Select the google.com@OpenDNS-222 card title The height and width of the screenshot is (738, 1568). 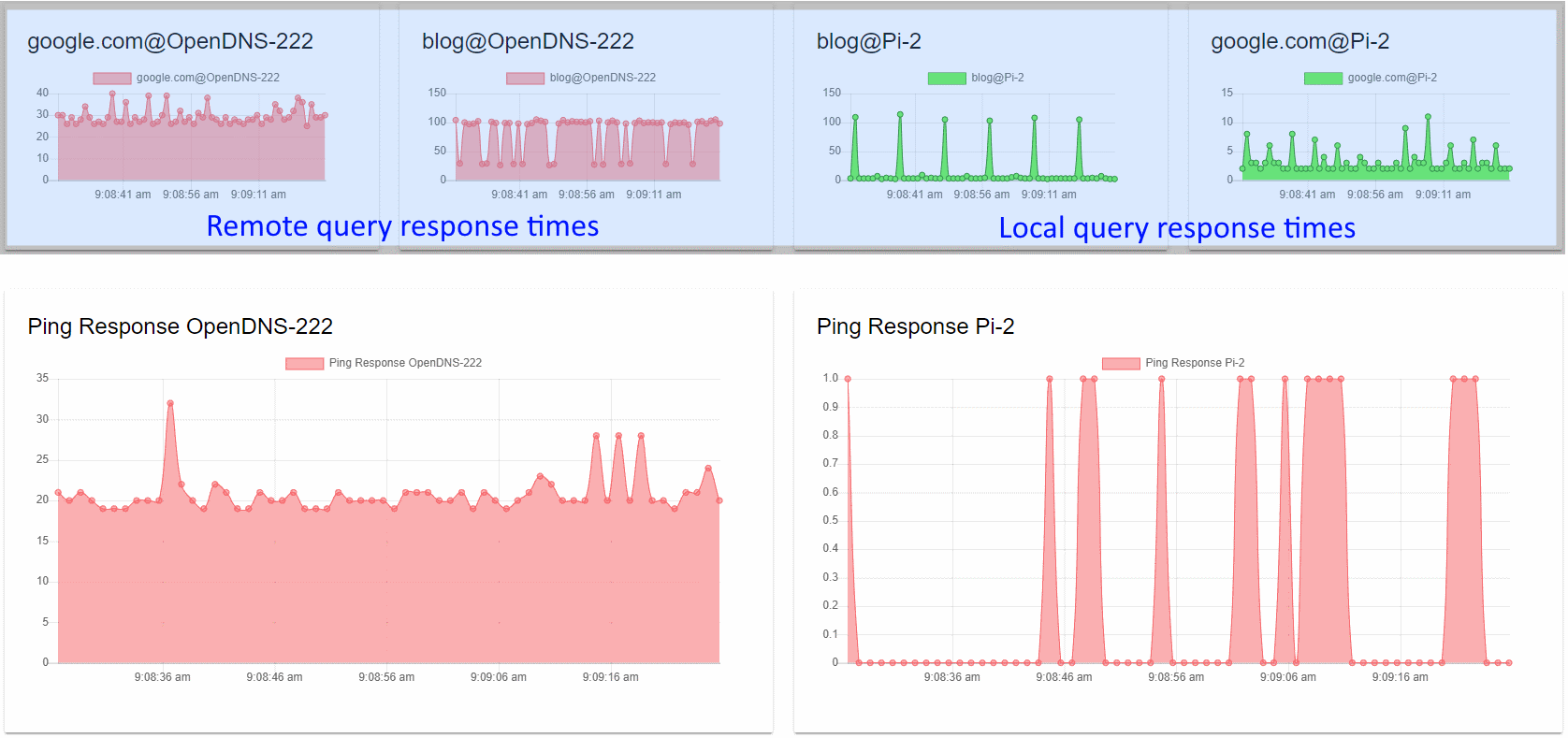click(x=170, y=41)
